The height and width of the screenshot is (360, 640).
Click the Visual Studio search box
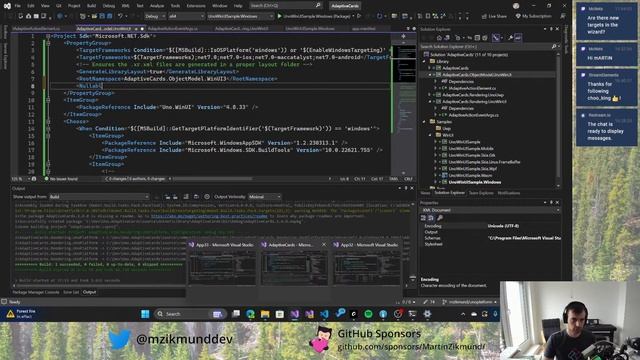(285, 6)
